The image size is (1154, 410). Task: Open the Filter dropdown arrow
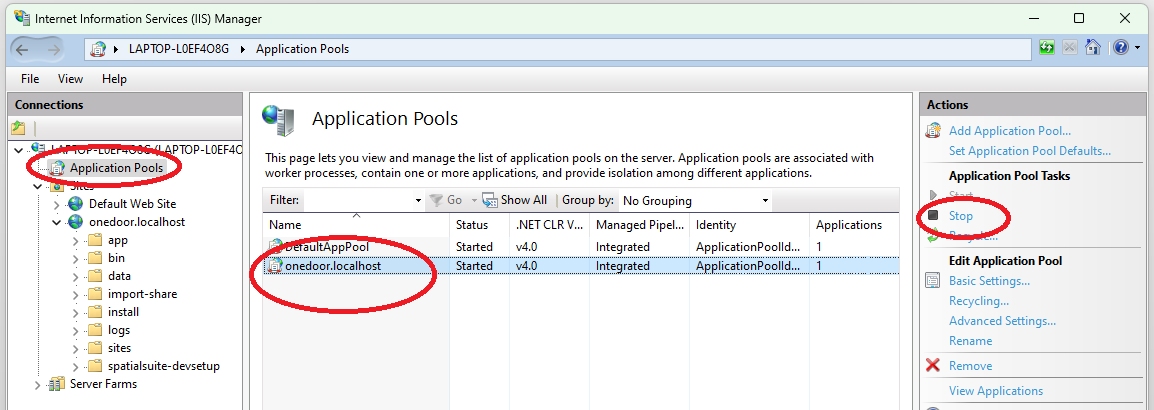pos(418,200)
